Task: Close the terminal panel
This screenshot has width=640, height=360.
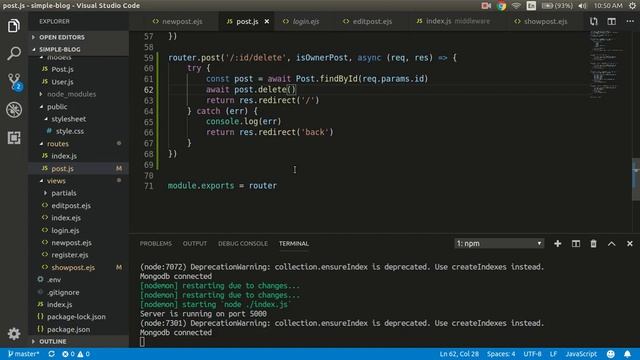Action: tap(629, 244)
